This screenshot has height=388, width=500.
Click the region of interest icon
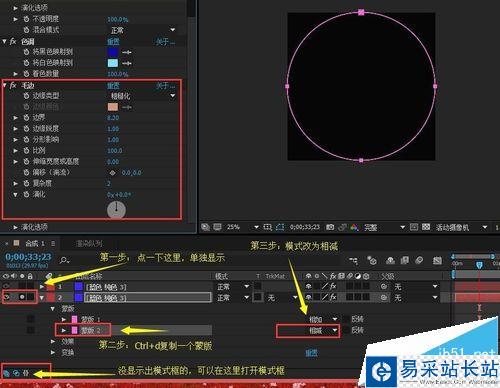coord(414,227)
